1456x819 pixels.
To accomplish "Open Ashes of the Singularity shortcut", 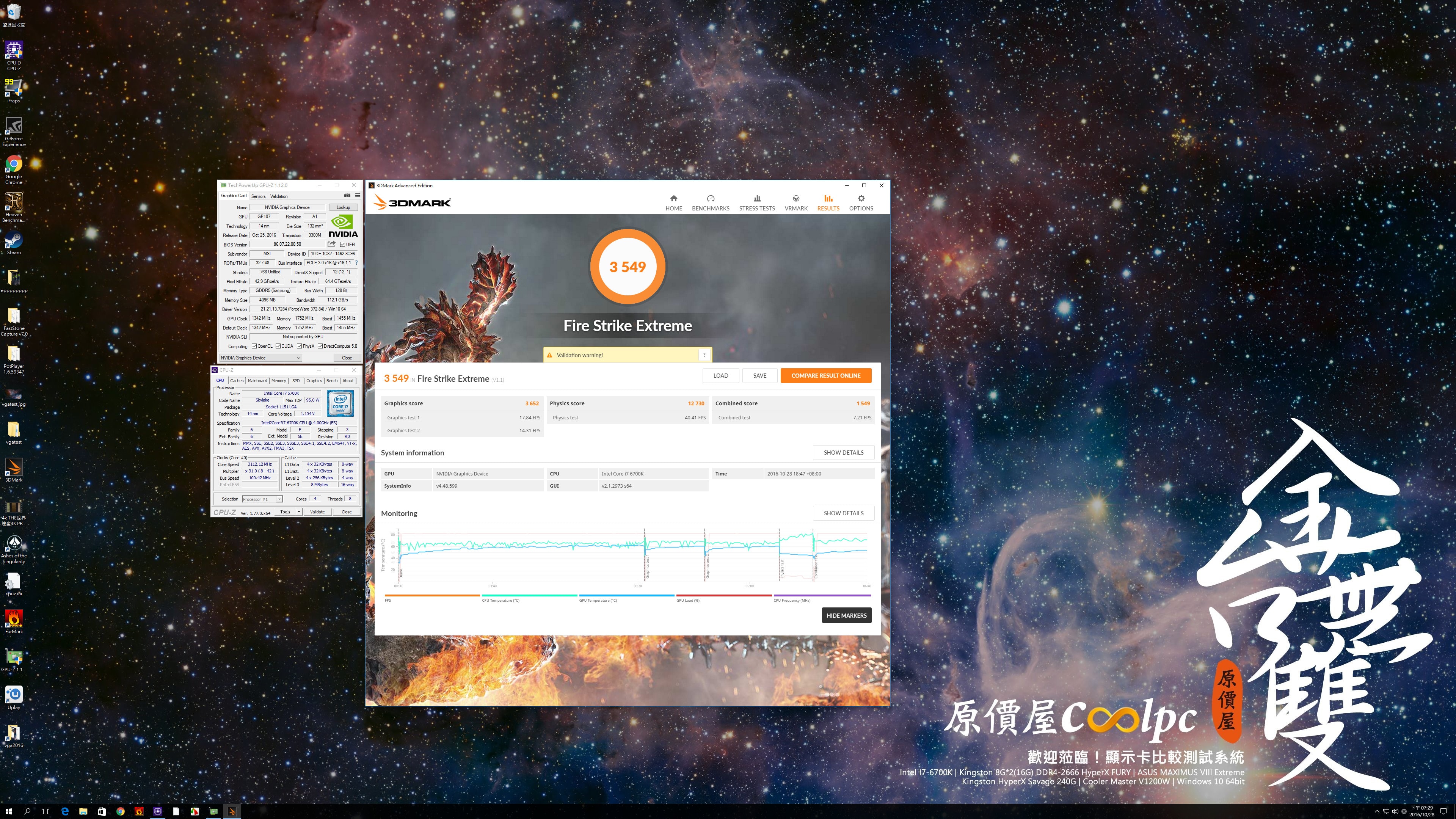I will [14, 549].
